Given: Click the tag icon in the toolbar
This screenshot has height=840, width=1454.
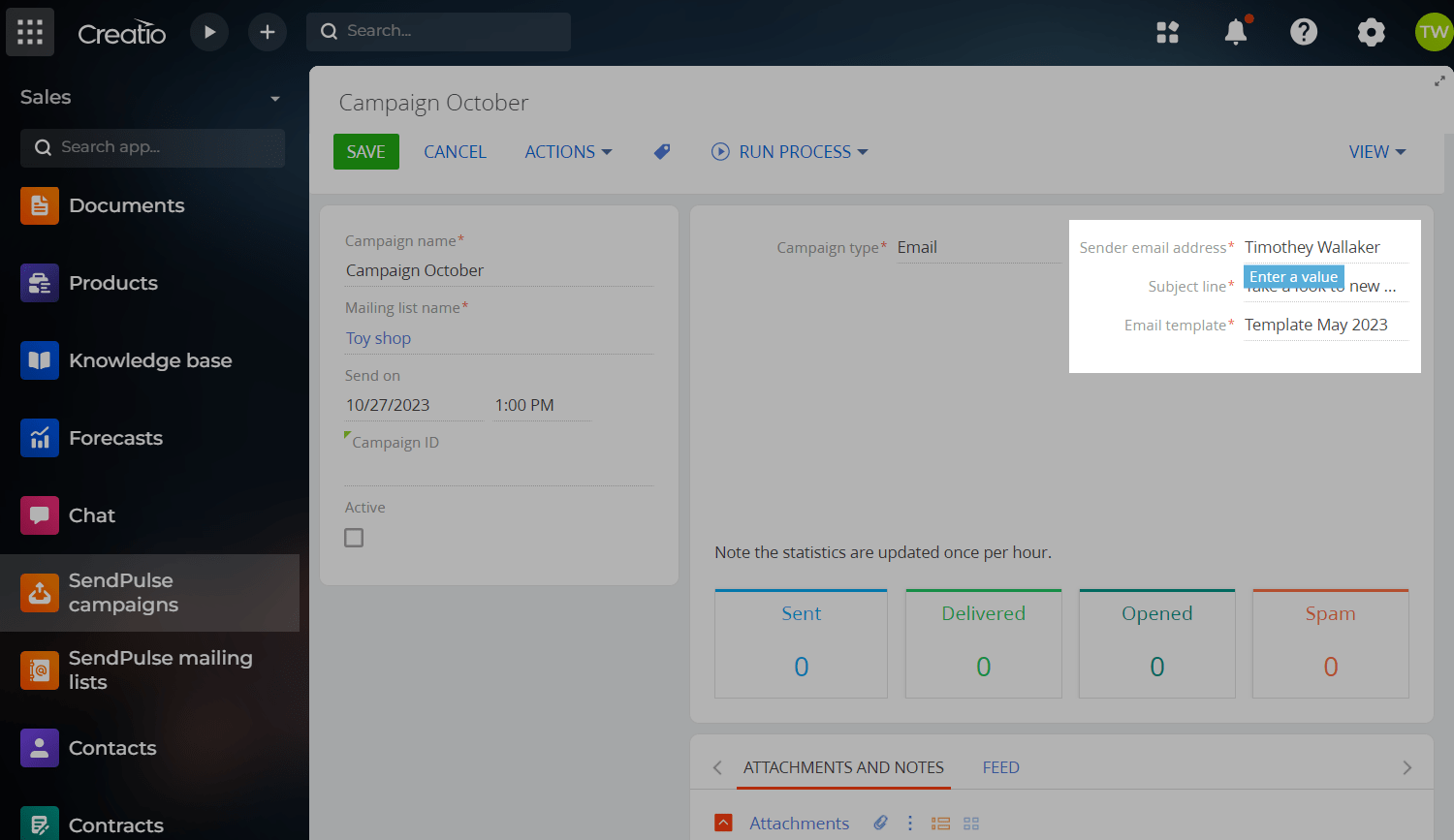Looking at the screenshot, I should (x=662, y=151).
